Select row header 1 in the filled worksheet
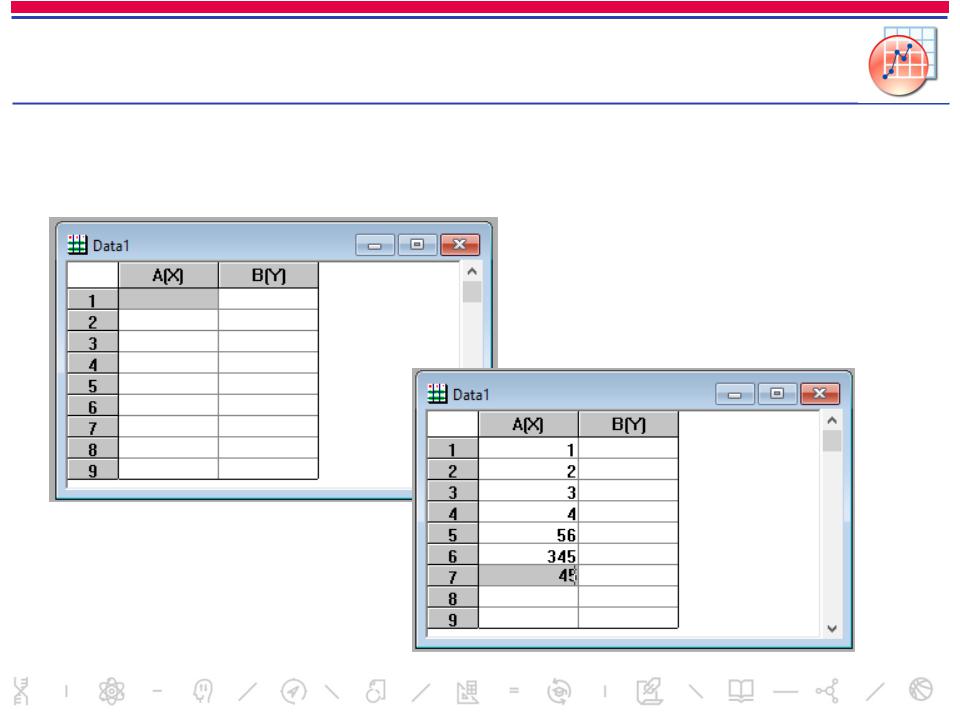The image size is (960, 713). (x=452, y=449)
